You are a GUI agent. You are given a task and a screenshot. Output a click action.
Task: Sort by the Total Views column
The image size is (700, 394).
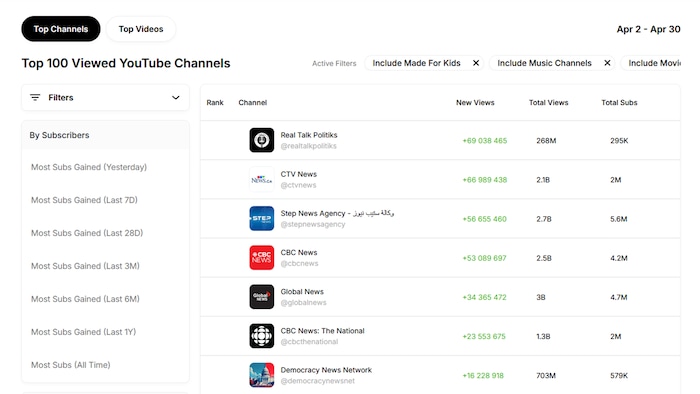click(x=549, y=103)
